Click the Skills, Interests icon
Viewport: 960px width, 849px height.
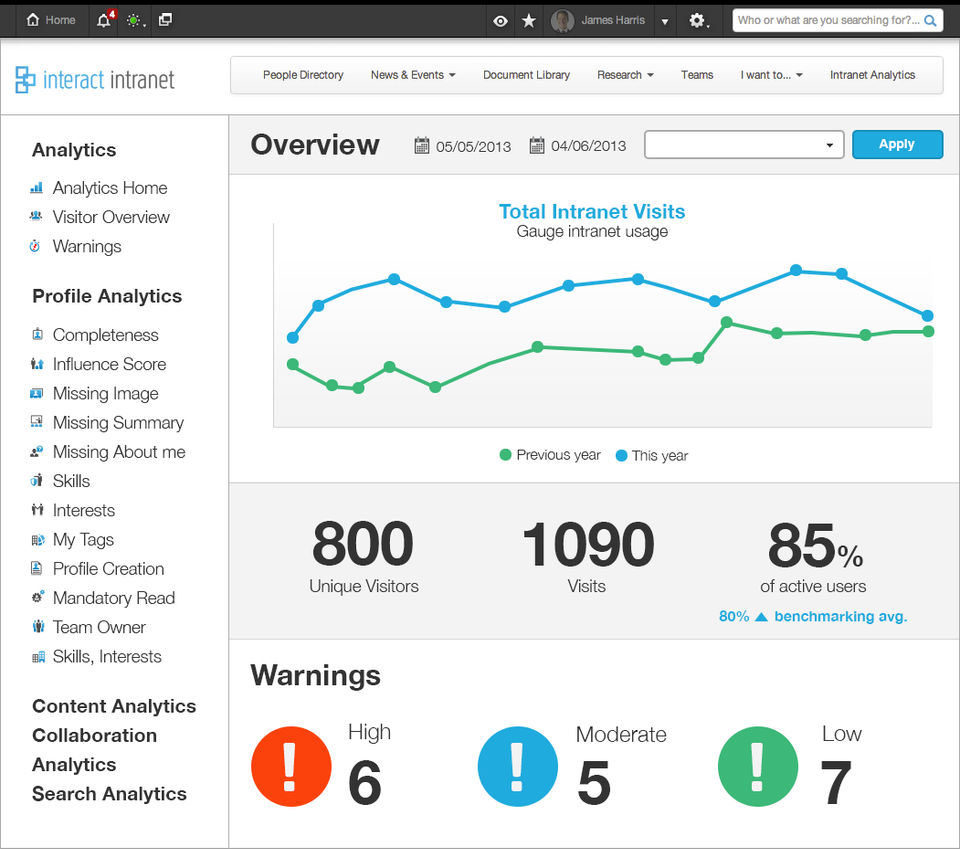[38, 657]
